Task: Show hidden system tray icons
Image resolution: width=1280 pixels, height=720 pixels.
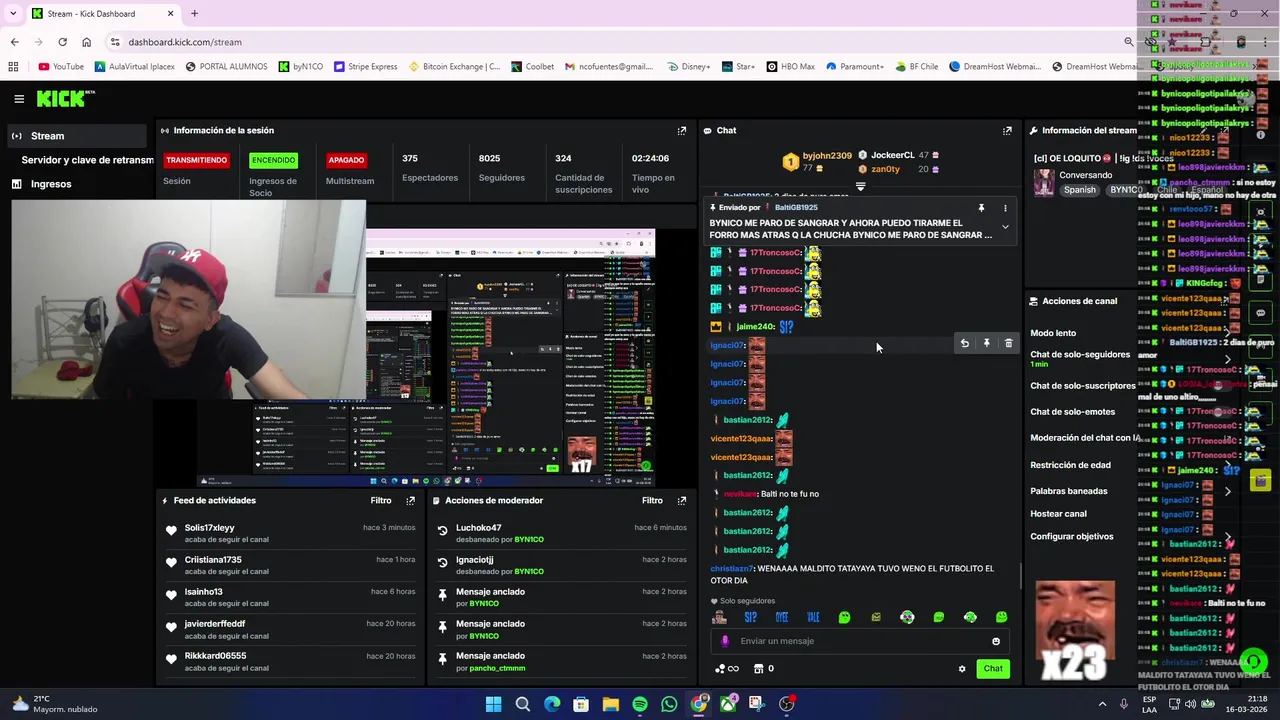Action: tap(1102, 704)
